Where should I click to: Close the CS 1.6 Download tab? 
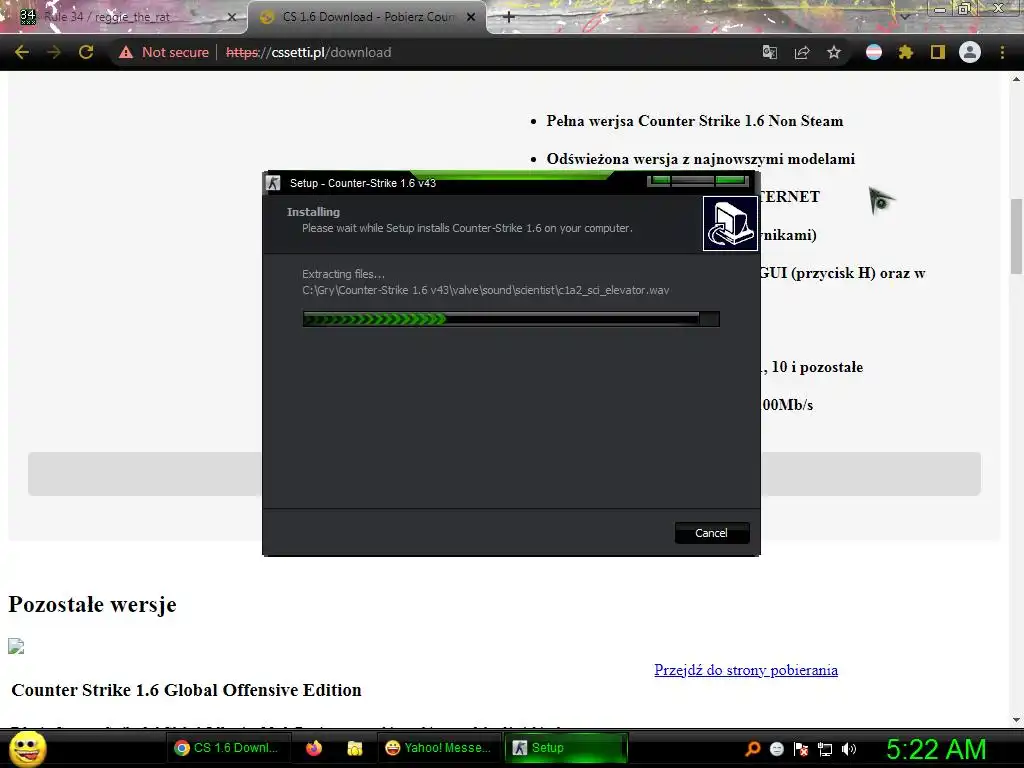(471, 17)
